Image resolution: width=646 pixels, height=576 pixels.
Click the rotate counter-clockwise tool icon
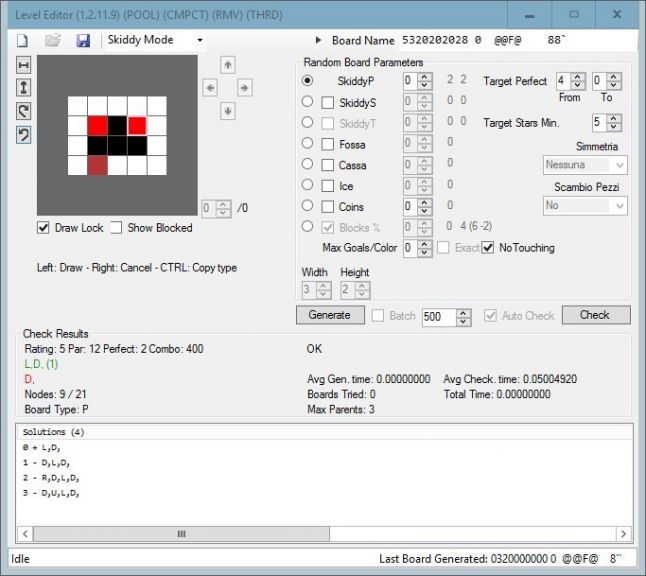(x=24, y=135)
